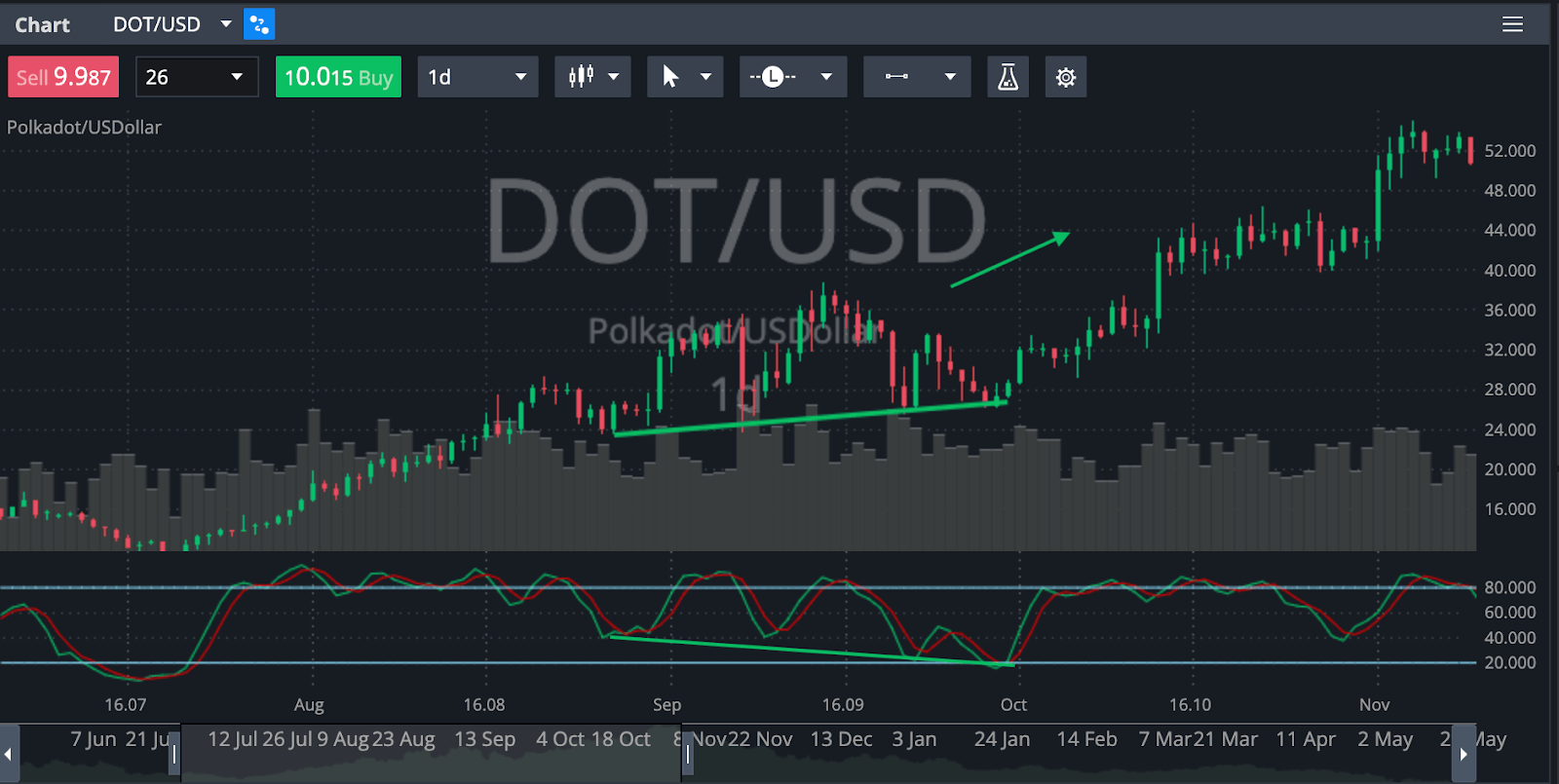Click the navigator scroll-right arrow
The height and width of the screenshot is (784, 1559).
click(x=1464, y=754)
